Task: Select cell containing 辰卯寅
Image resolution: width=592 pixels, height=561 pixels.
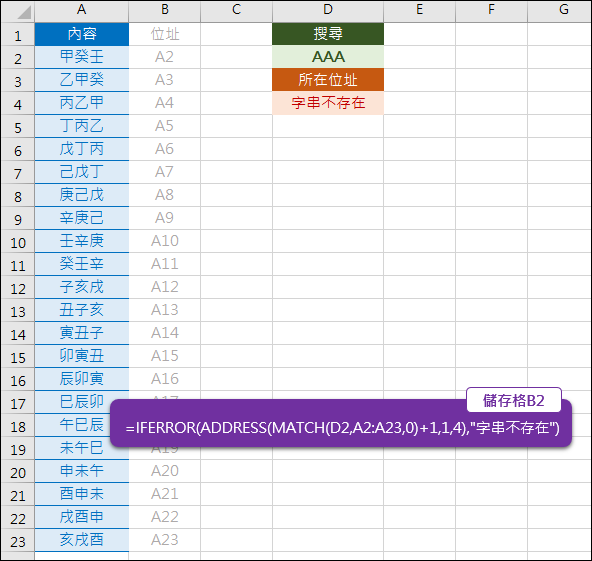Action: (82, 379)
